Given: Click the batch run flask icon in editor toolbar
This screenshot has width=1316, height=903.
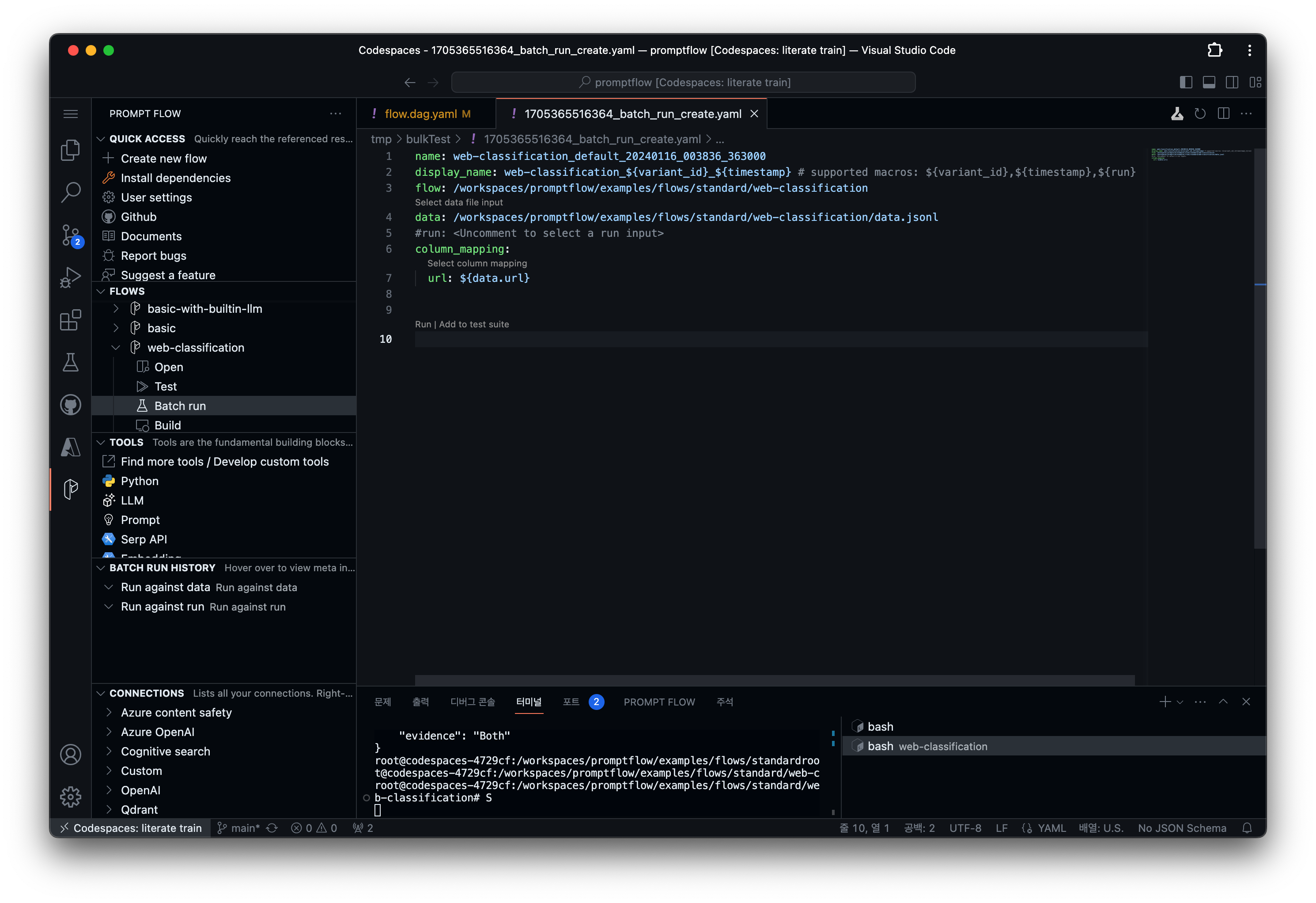Looking at the screenshot, I should coord(1177,114).
